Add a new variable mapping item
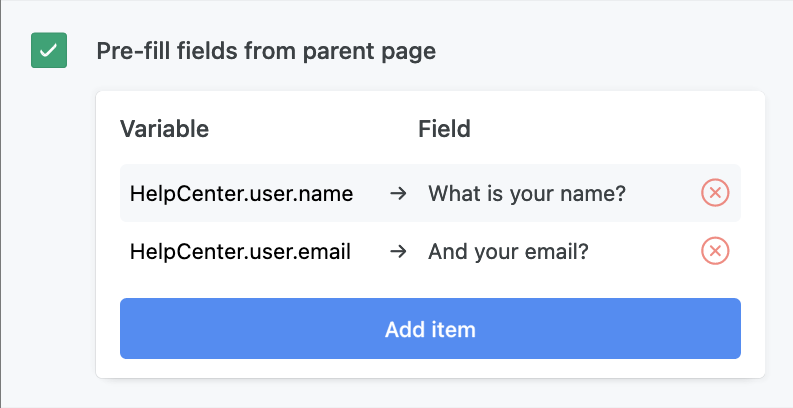This screenshot has height=408, width=793. 430,329
